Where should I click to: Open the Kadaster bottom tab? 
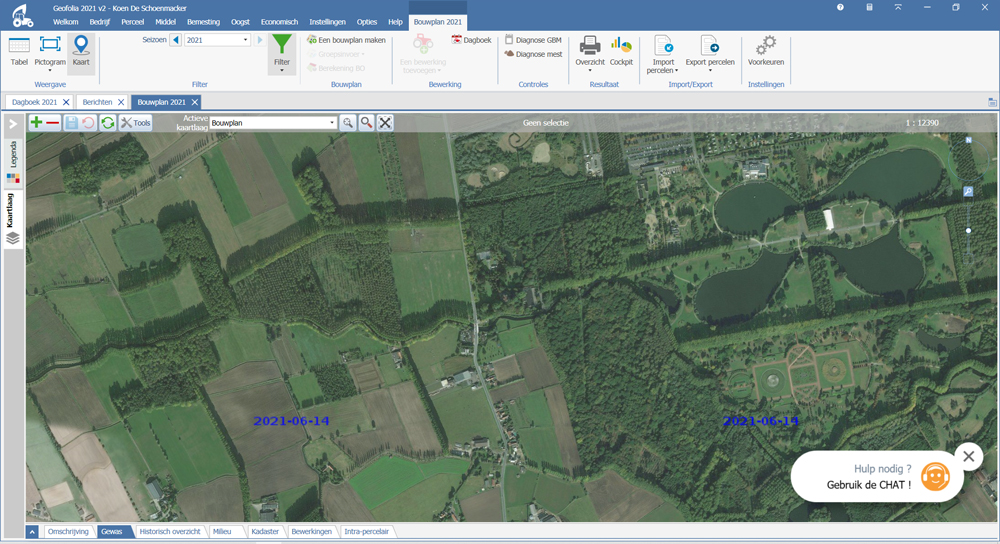tap(265, 531)
